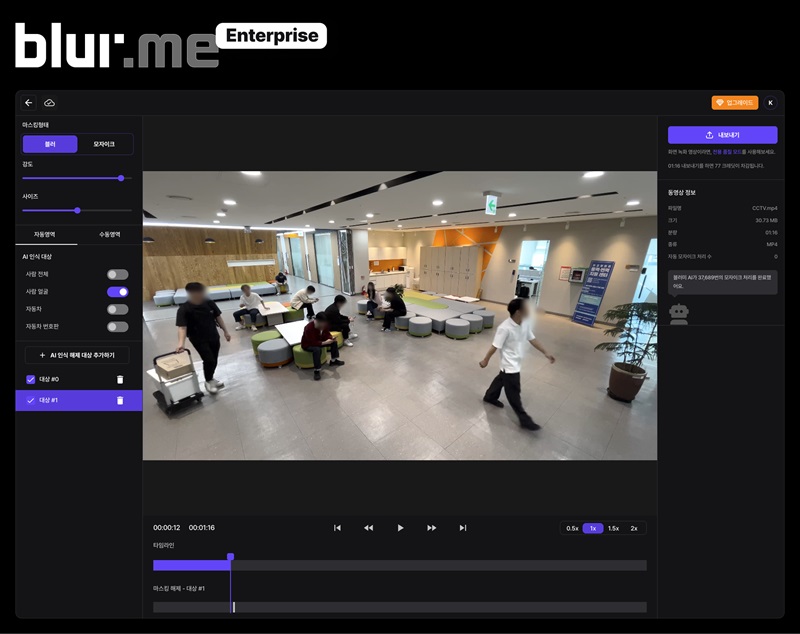This screenshot has height=634, width=800.
Task: Uncheck the 대상 #0 checkbox
Action: coord(30,380)
